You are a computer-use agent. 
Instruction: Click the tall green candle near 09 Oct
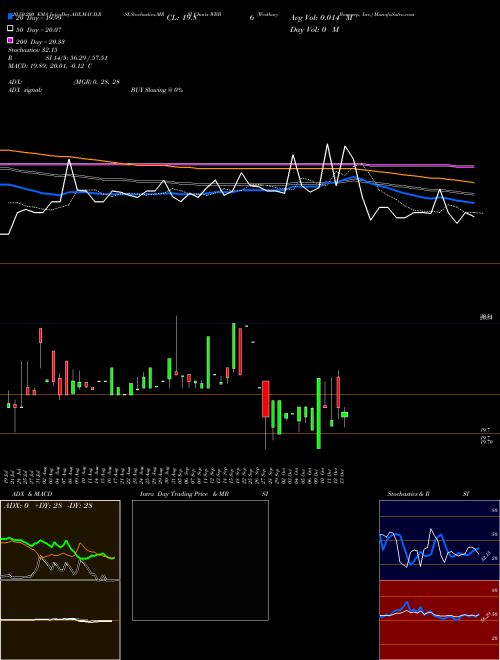[319, 413]
